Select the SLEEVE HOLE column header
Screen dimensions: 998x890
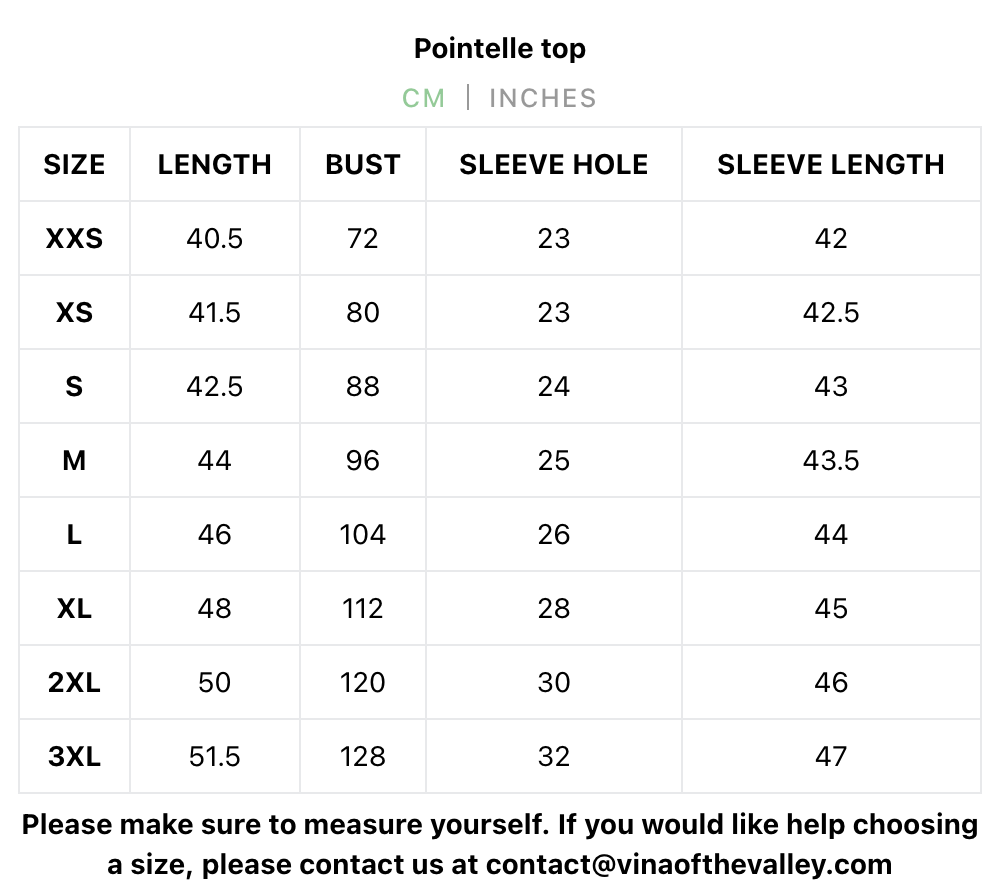tap(553, 165)
